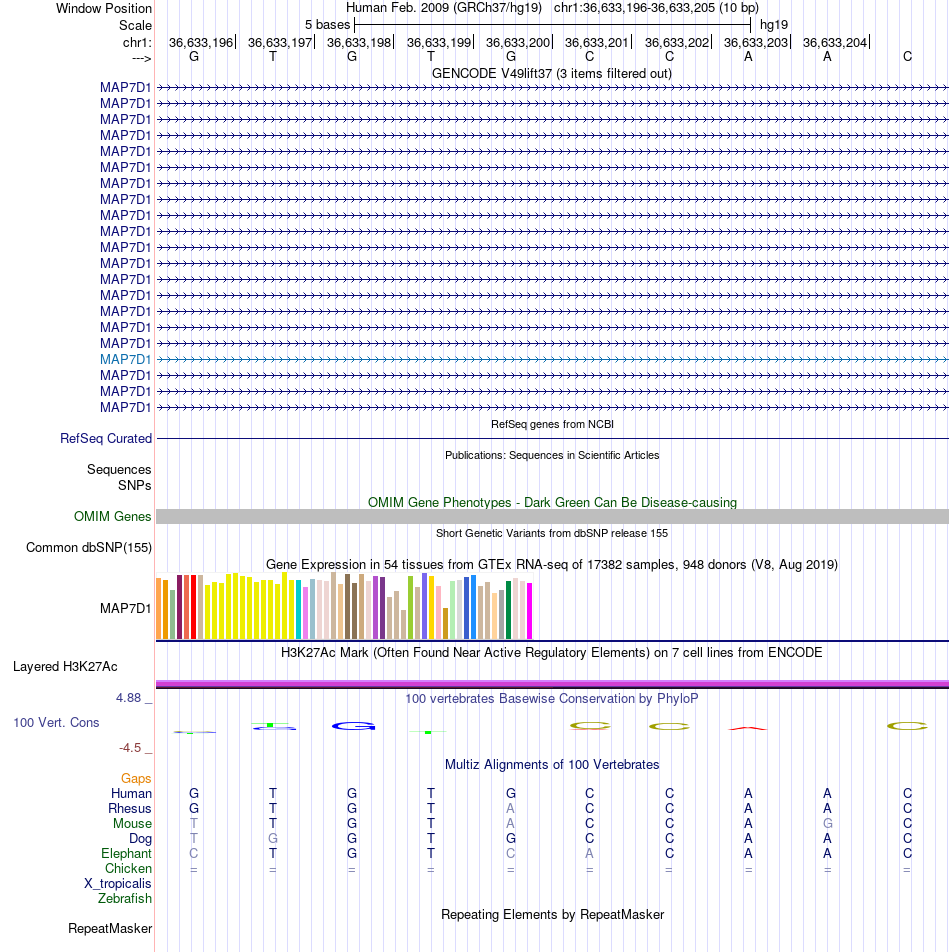
Task: Click the magenta bar ending the GTEx chart
Action: pos(529,611)
